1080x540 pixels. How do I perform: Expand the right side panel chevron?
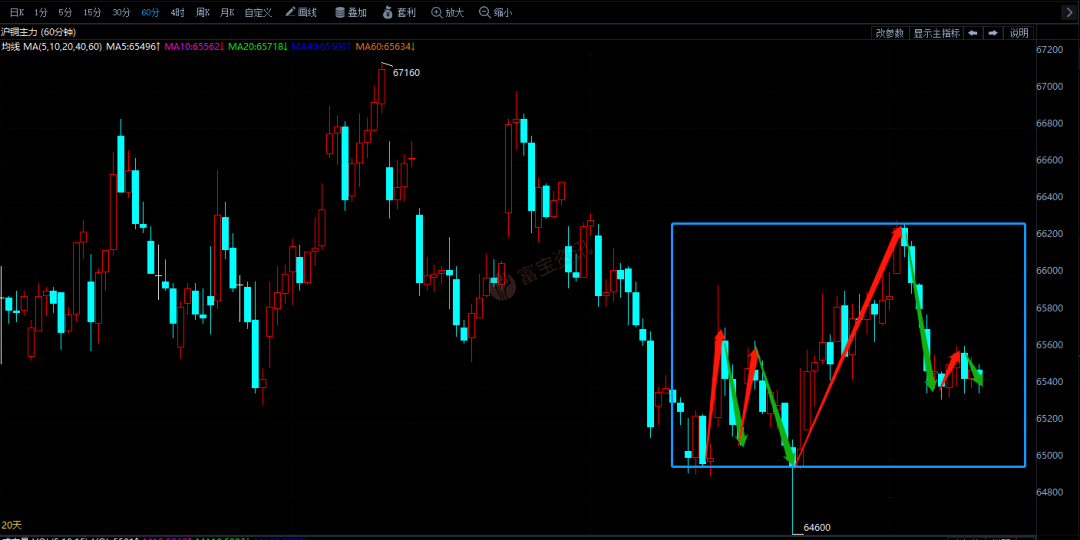[1070, 12]
